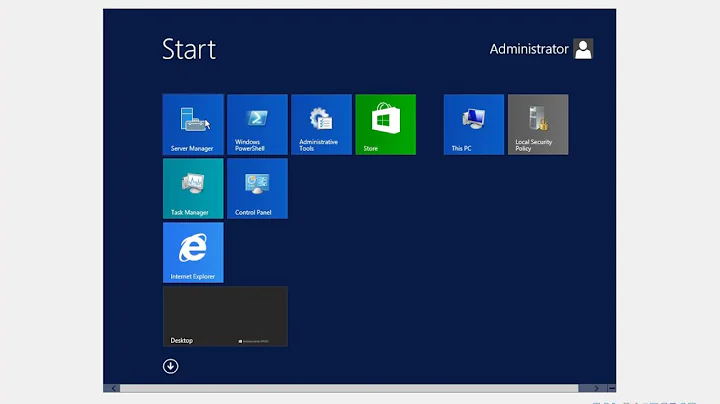Show all apps with down arrow
Viewport: 720px width, 404px height.
point(170,366)
